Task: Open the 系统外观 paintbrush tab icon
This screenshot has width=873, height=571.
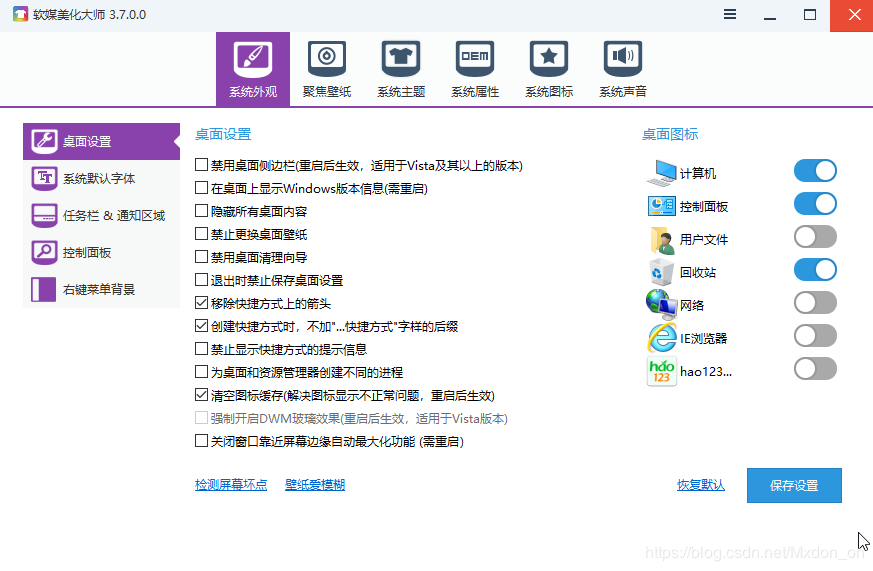Action: (253, 59)
